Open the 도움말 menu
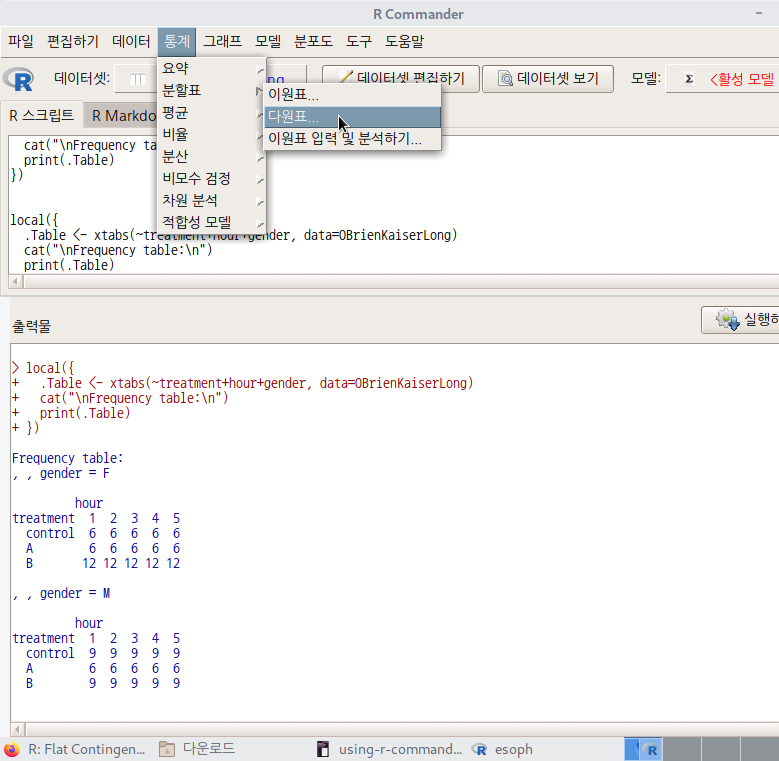The height and width of the screenshot is (761, 779). [404, 41]
